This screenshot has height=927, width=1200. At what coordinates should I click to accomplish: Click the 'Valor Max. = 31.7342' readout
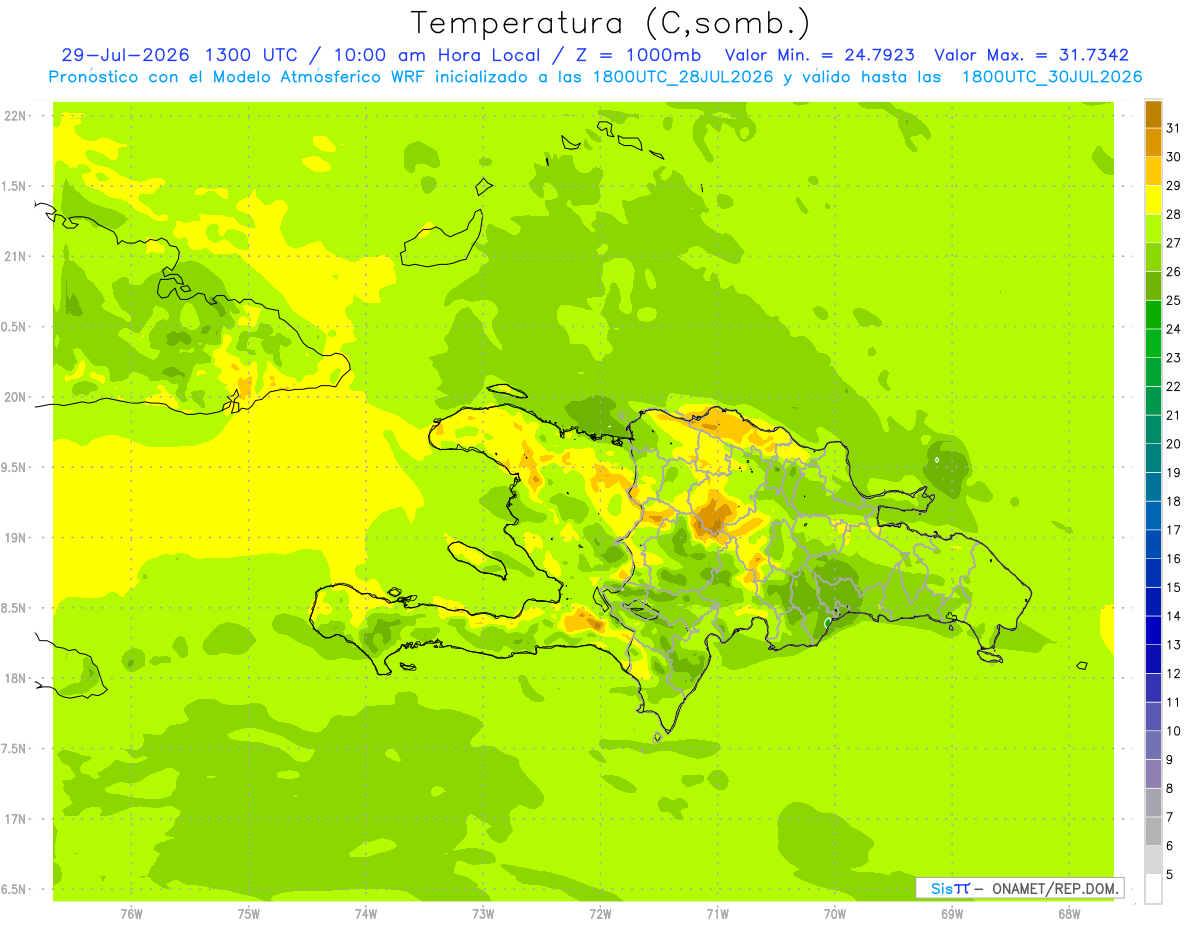click(x=1031, y=55)
